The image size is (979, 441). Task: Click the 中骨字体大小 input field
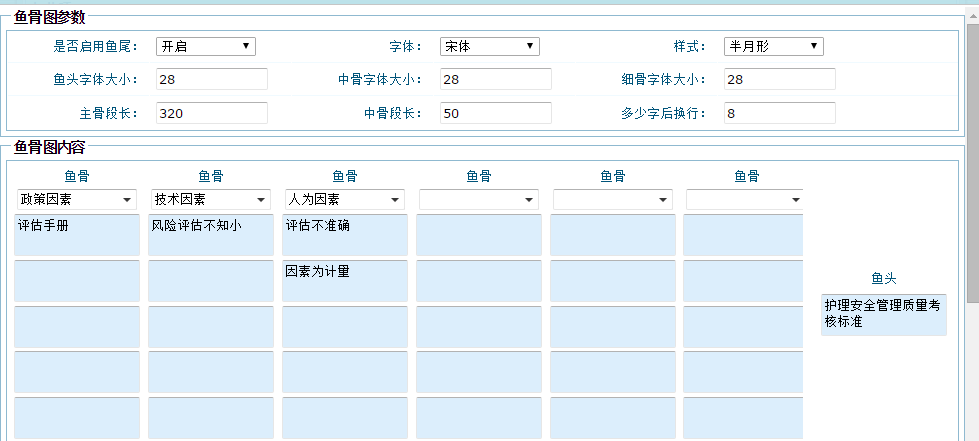[x=495, y=79]
